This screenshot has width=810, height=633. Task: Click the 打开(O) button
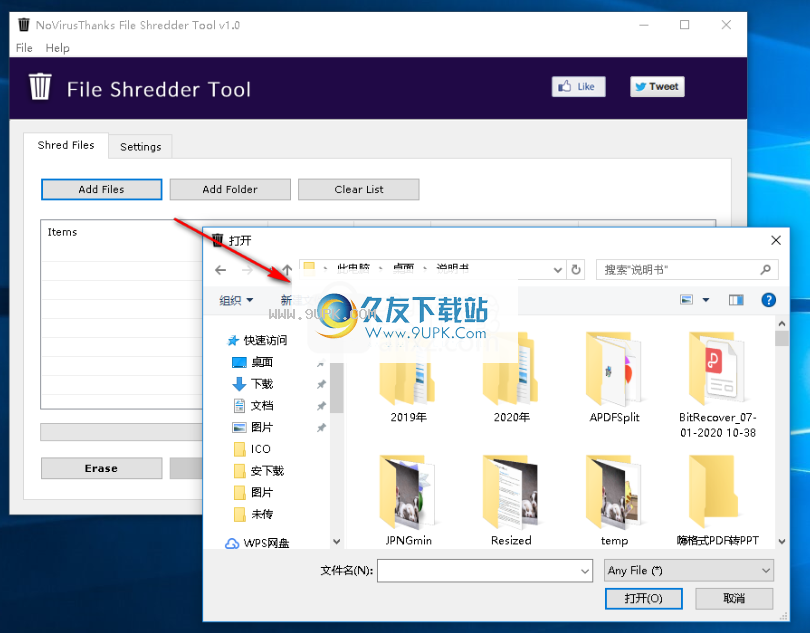click(643, 598)
